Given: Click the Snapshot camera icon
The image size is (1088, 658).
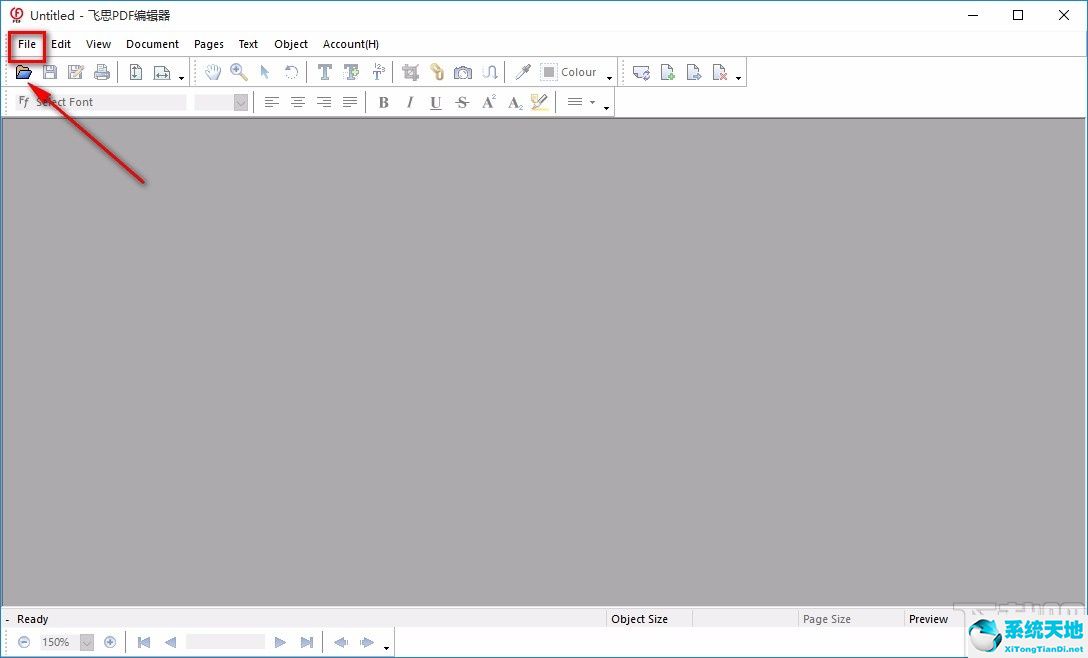Looking at the screenshot, I should tap(462, 72).
